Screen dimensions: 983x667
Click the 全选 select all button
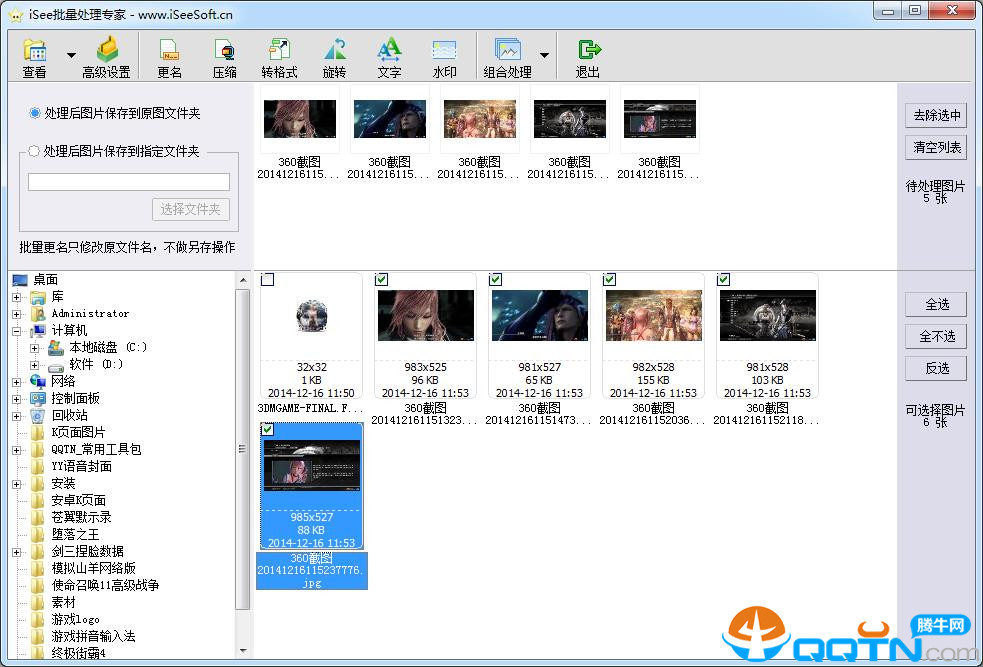point(936,304)
